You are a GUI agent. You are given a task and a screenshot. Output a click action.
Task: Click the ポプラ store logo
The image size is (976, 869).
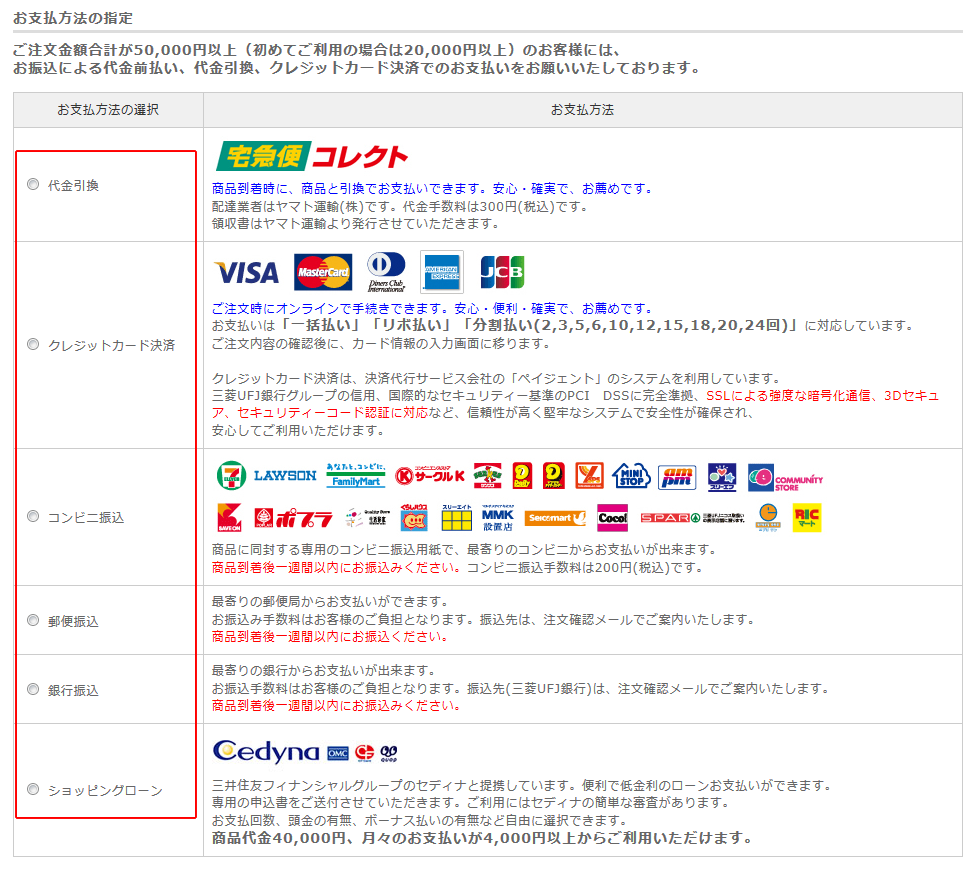point(294,518)
